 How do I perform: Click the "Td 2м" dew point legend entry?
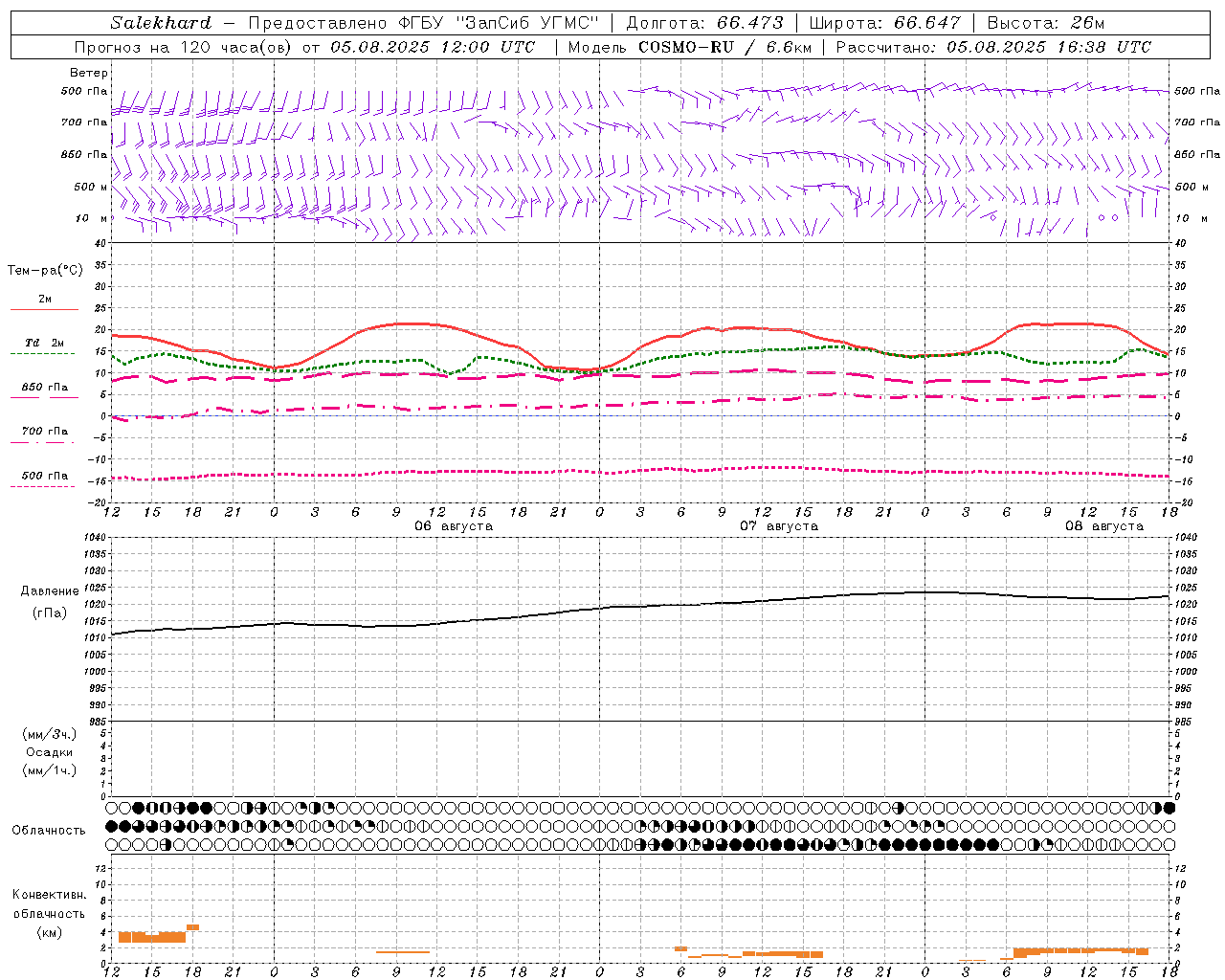(x=45, y=343)
